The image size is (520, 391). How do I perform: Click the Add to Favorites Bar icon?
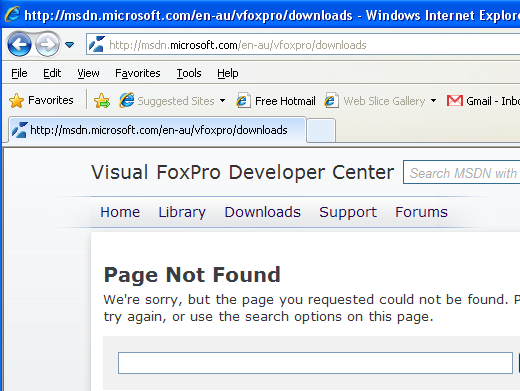point(102,101)
